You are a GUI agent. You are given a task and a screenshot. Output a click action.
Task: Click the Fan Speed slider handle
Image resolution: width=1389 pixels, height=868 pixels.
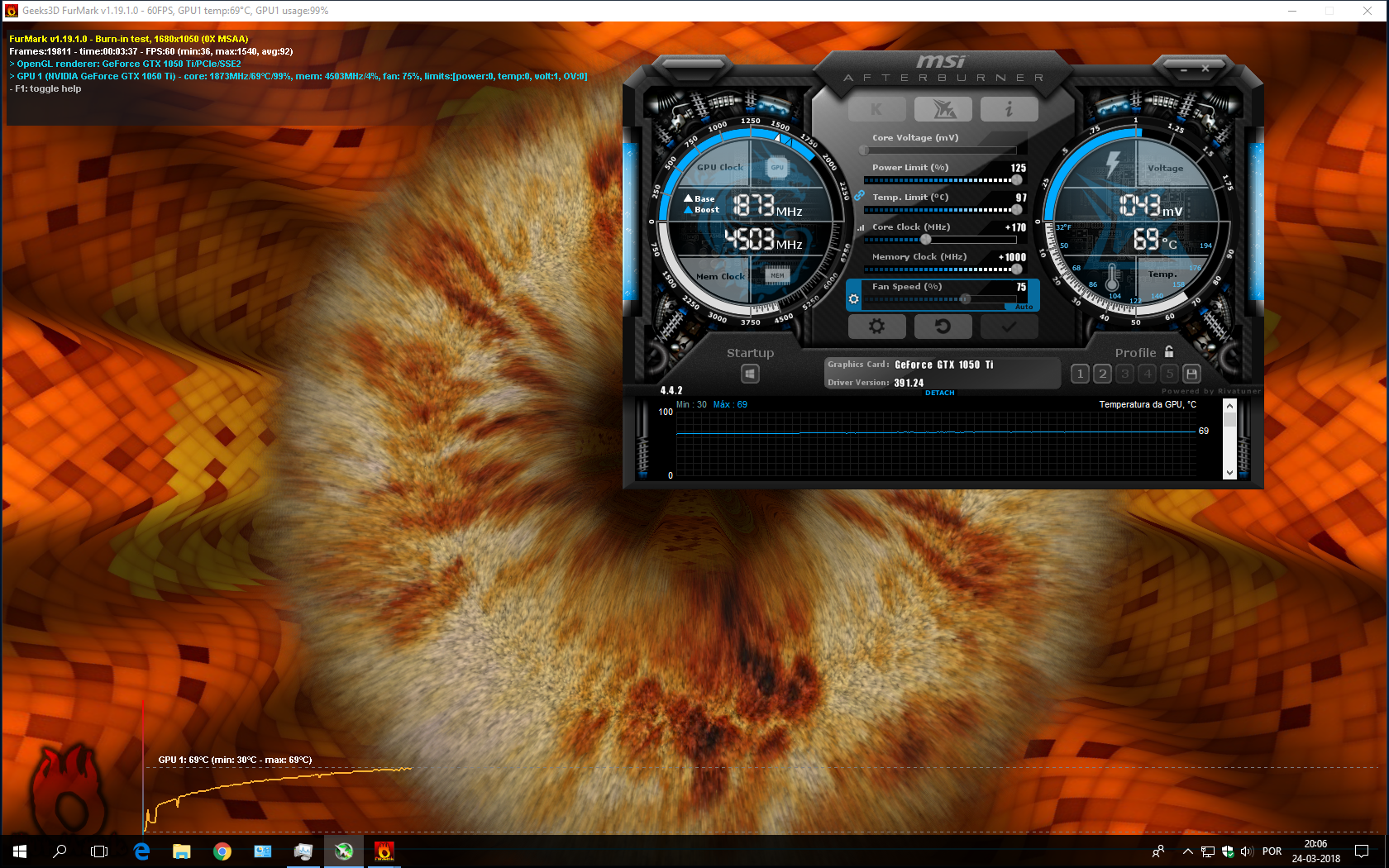coord(965,299)
